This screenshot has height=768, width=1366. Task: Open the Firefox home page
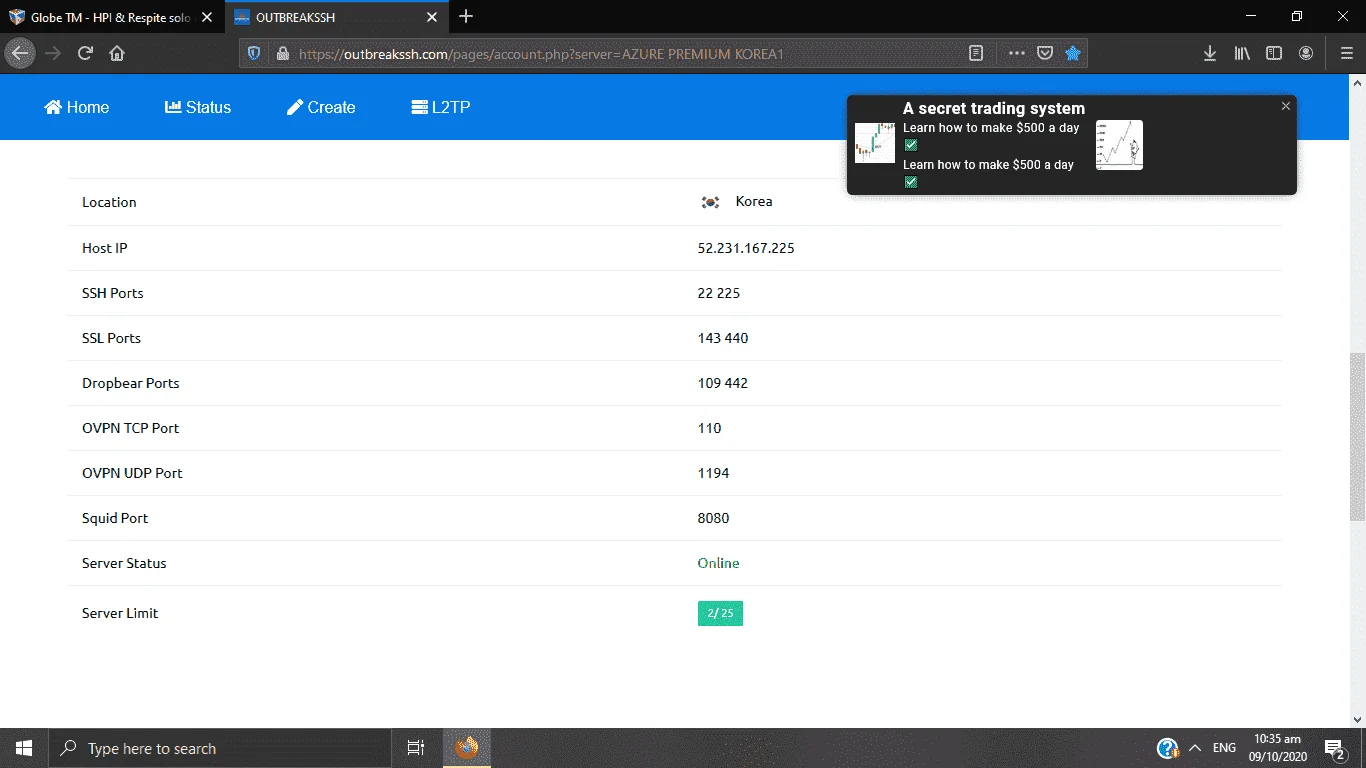pyautogui.click(x=117, y=53)
